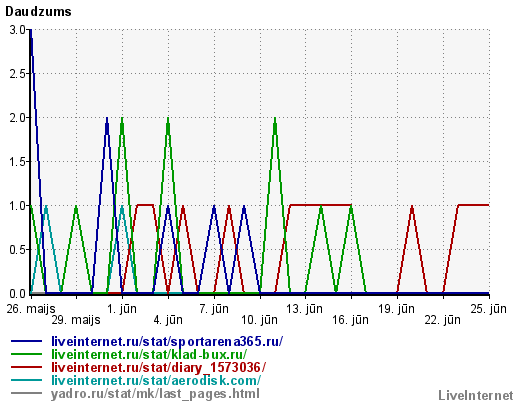Click the aerodisk.com legend text
Screen dimensions: 520x405
(x=156, y=380)
